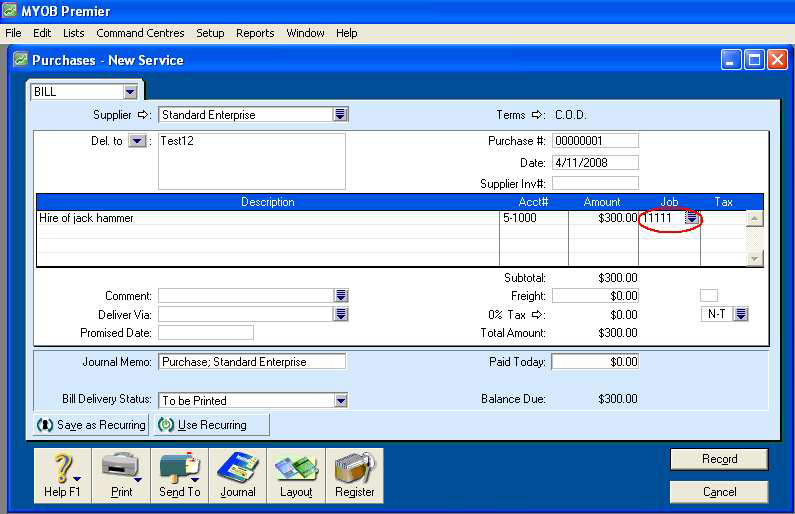This screenshot has height=514, width=795.
Task: Click MYOB Premier title bar icon
Action: (x=9, y=10)
